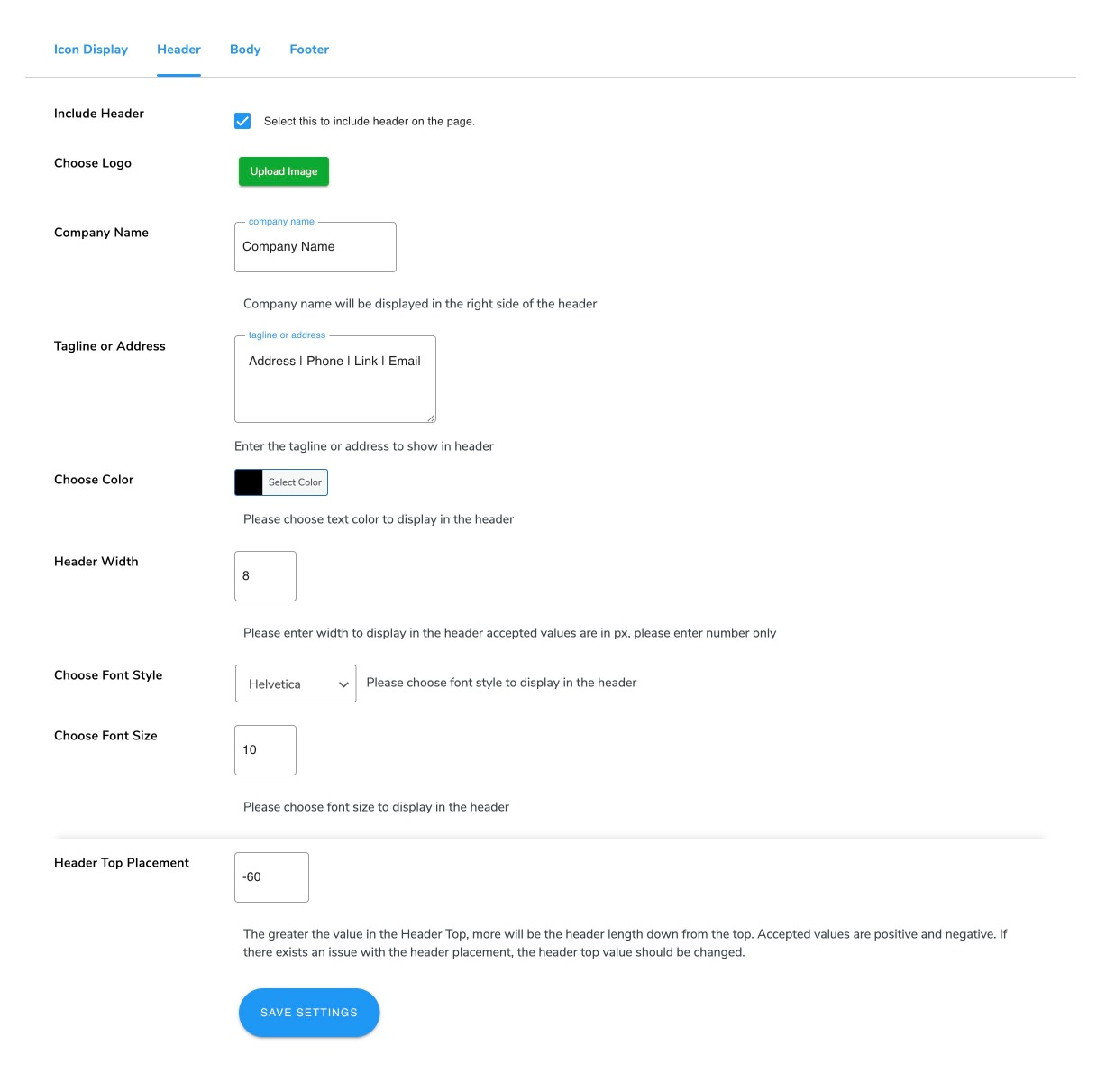Image resolution: width=1115 pixels, height=1092 pixels.
Task: Click the black color swatch preview
Action: (248, 482)
